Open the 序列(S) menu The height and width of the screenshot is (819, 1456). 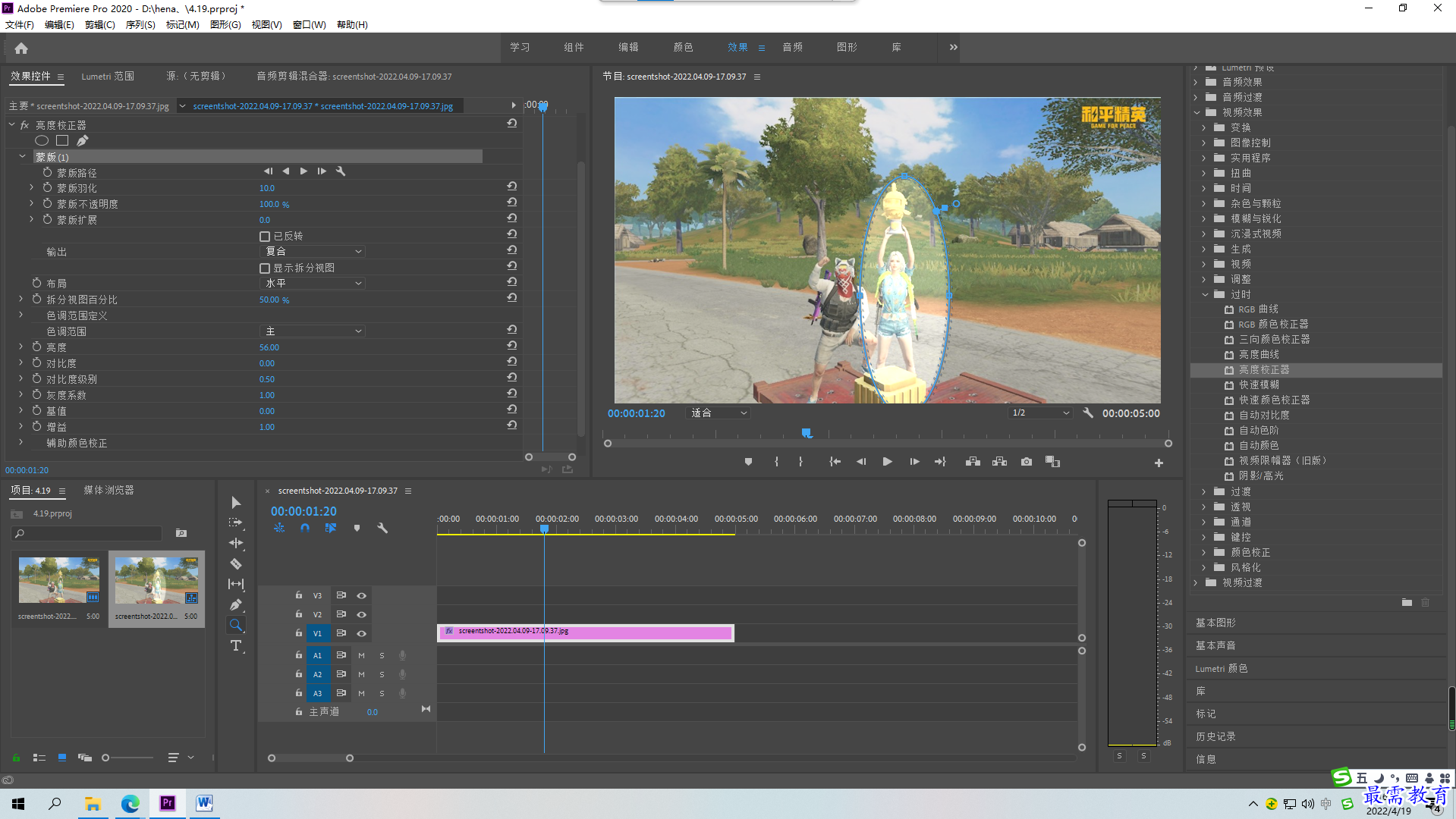point(140,25)
